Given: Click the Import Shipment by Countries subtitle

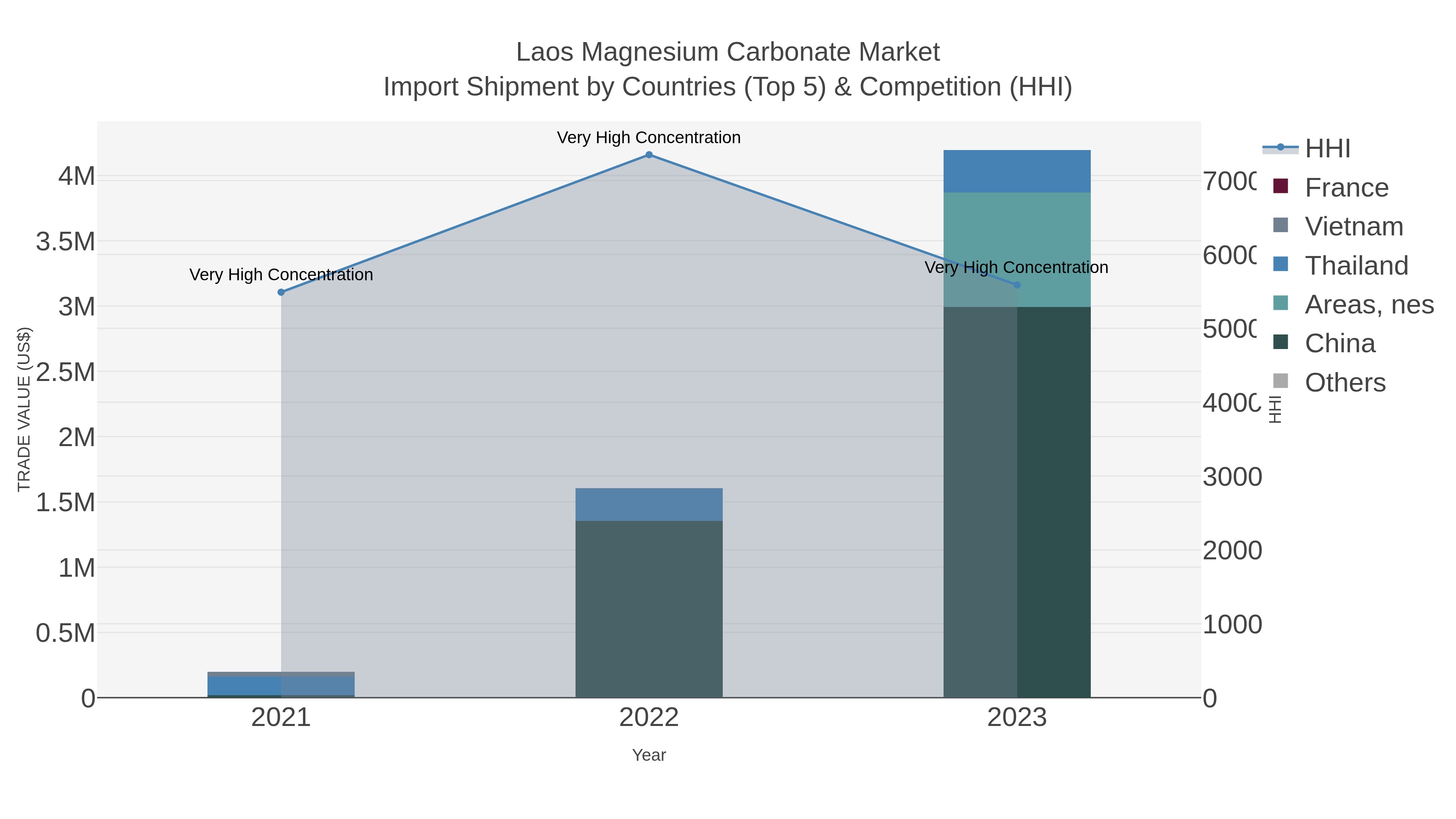Looking at the screenshot, I should [x=728, y=87].
